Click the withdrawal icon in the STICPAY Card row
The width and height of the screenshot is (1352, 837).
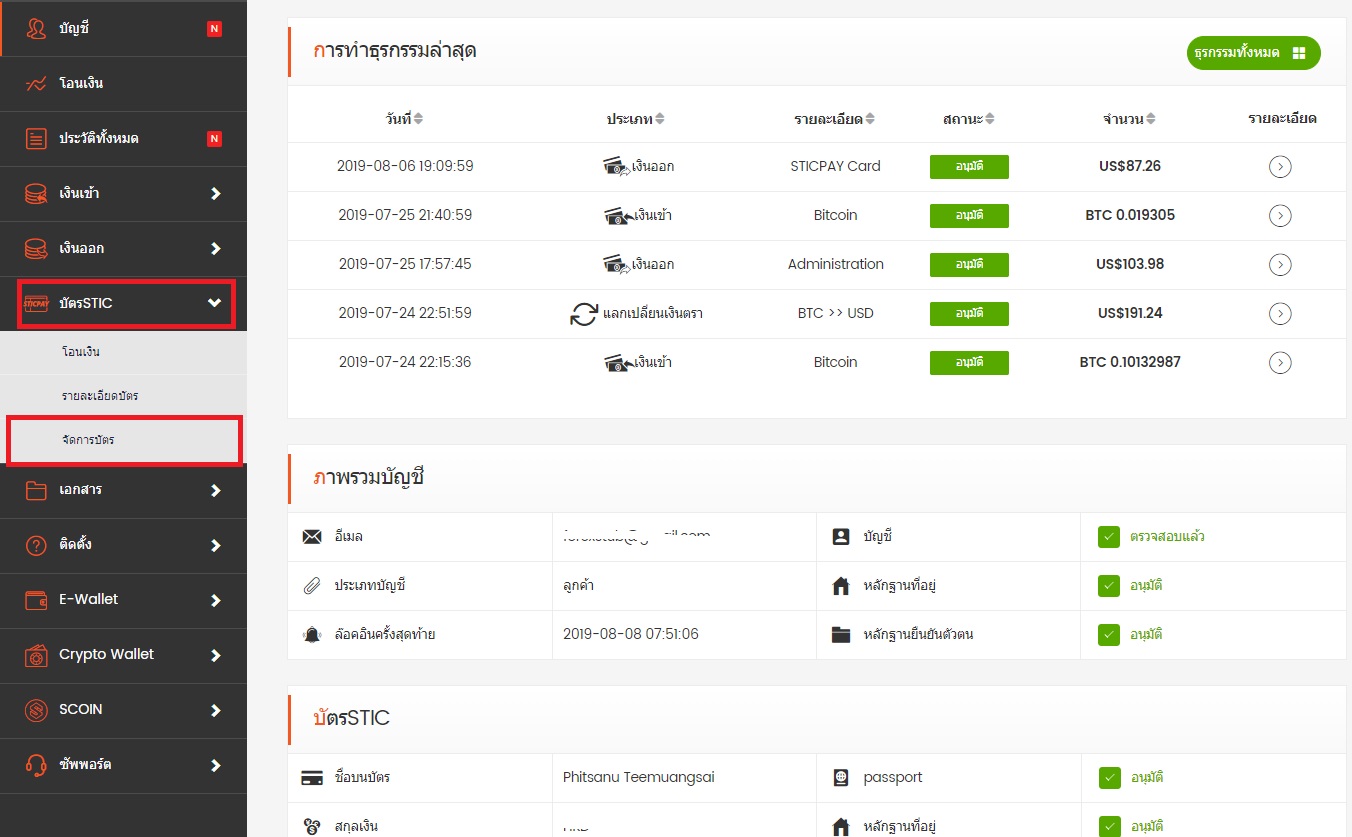617,166
